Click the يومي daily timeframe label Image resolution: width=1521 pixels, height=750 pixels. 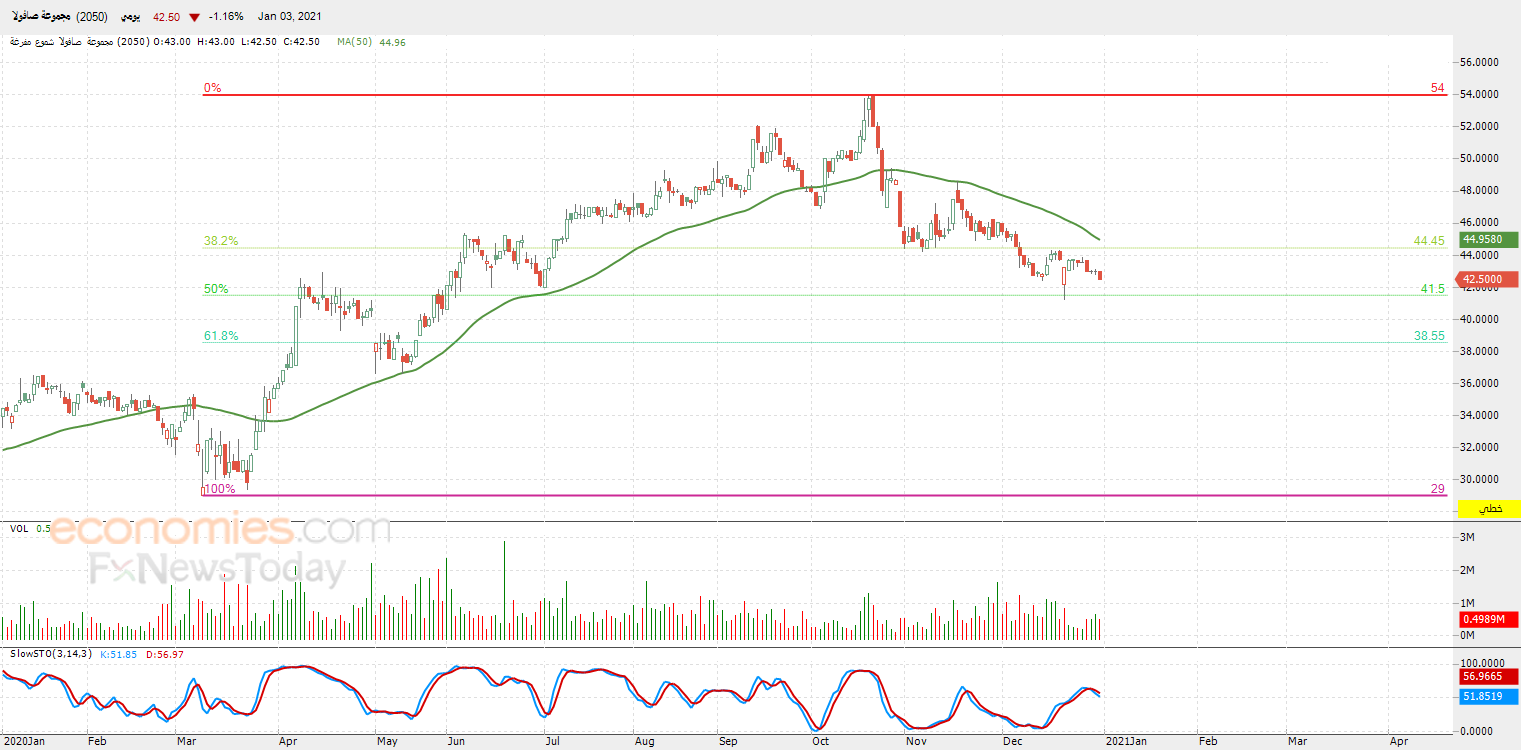[x=130, y=17]
